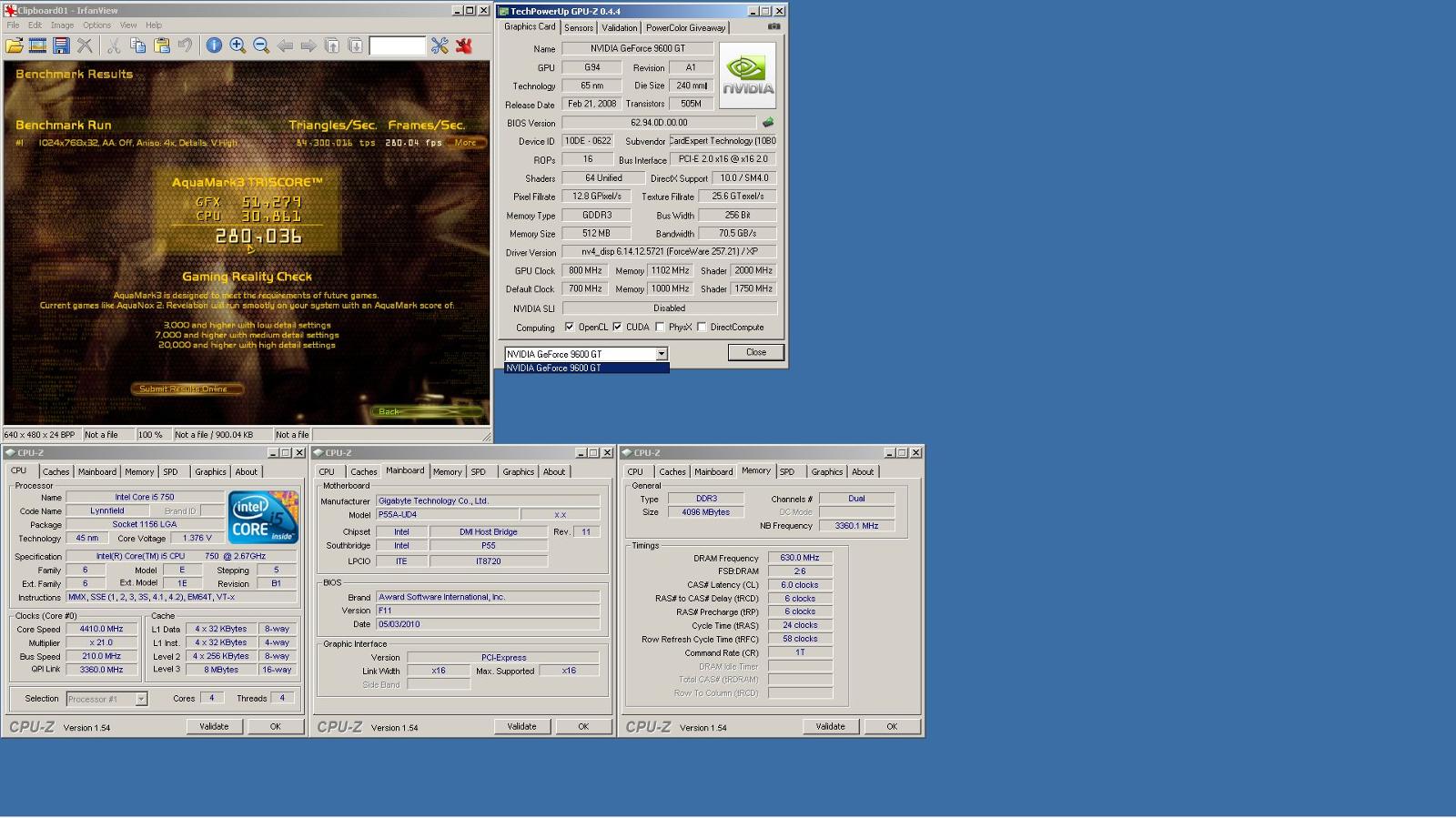Screen dimensions: 1456x818
Task: Click the BIOS Version 62.94.0D.00.00 field
Action: pos(659,122)
